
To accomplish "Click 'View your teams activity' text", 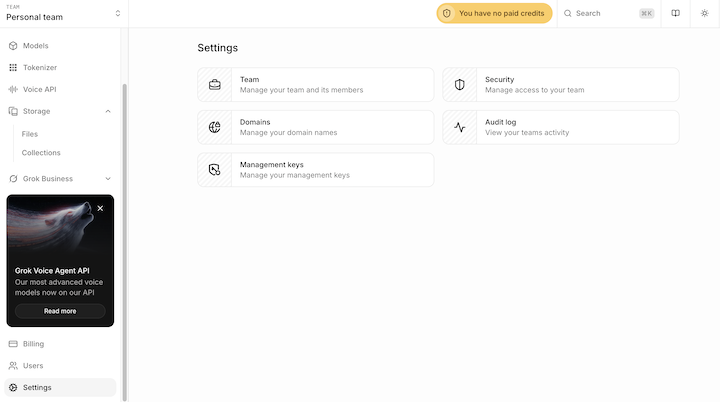I will [x=527, y=133].
